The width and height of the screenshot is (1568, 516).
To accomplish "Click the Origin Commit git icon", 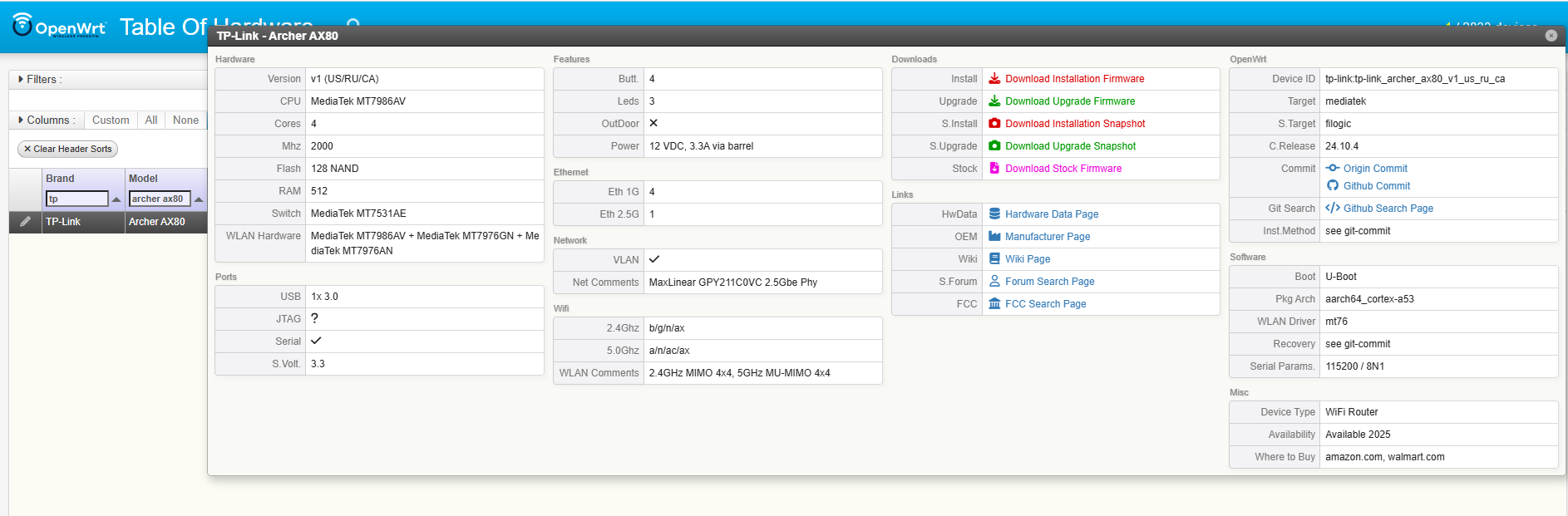I will coord(1333,169).
